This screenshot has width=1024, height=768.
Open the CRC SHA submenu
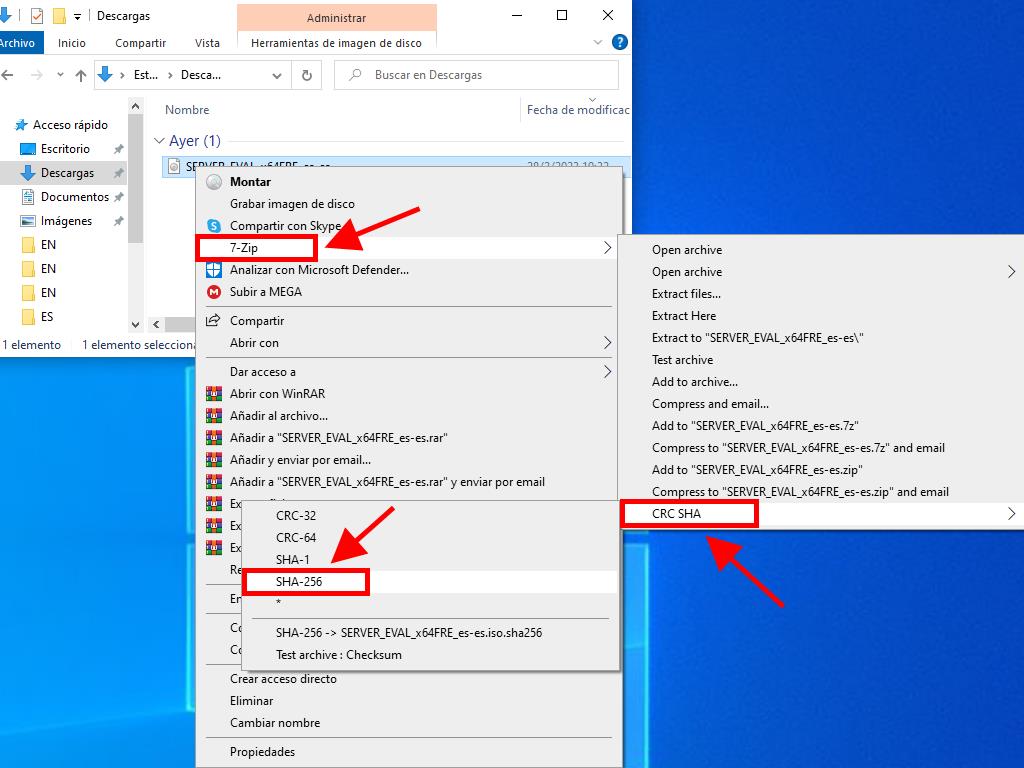tap(677, 514)
